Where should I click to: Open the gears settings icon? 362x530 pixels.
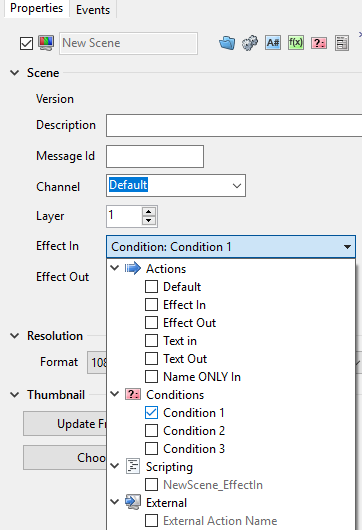[250, 43]
